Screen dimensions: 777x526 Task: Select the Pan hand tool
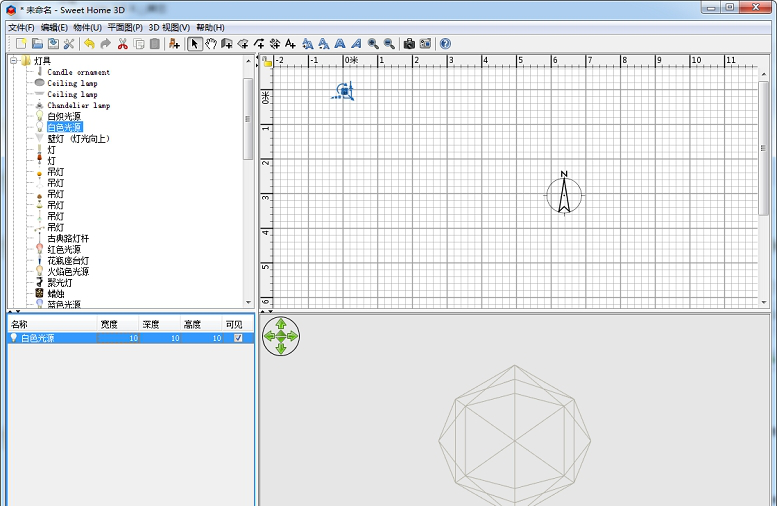(211, 44)
